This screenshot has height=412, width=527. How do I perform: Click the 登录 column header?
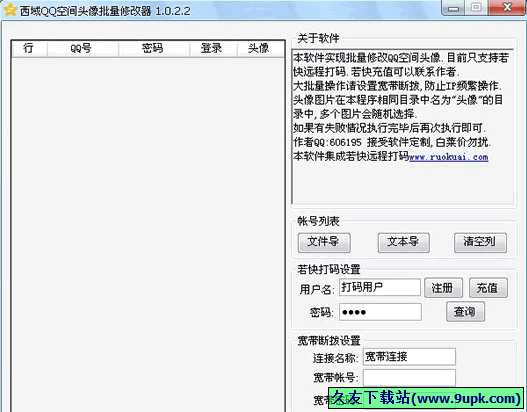click(213, 48)
